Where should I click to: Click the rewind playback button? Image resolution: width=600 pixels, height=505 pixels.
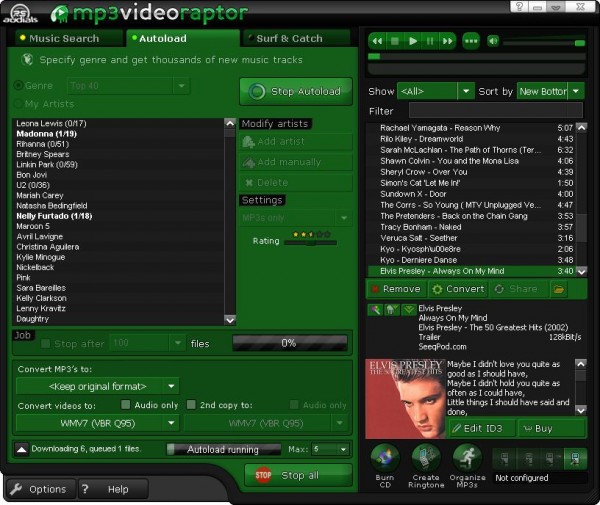click(x=377, y=41)
